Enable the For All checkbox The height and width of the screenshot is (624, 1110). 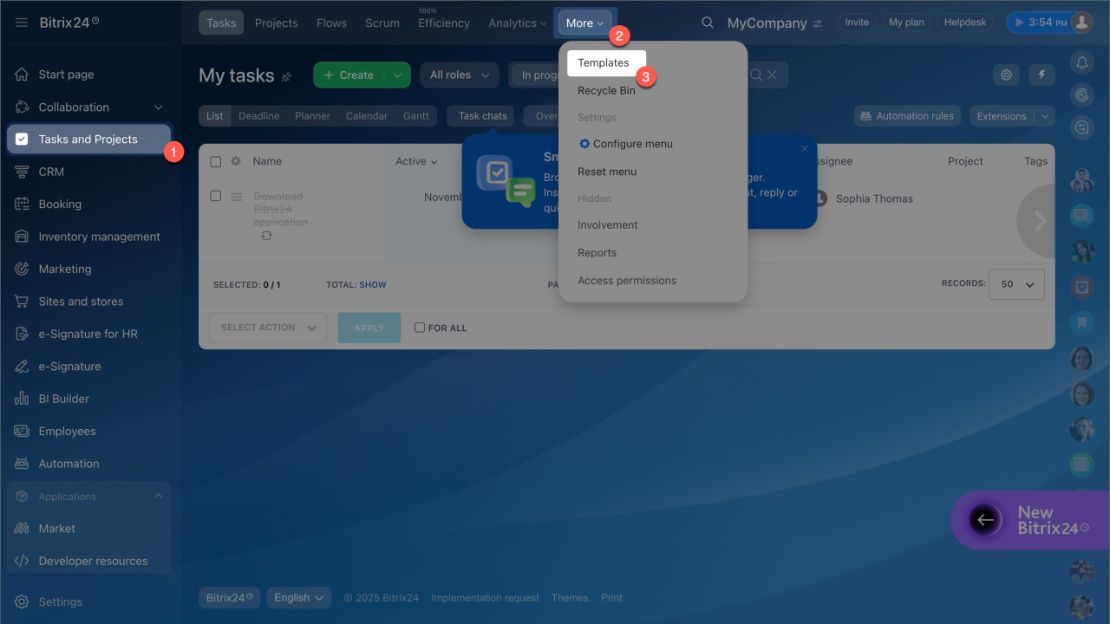click(x=419, y=327)
